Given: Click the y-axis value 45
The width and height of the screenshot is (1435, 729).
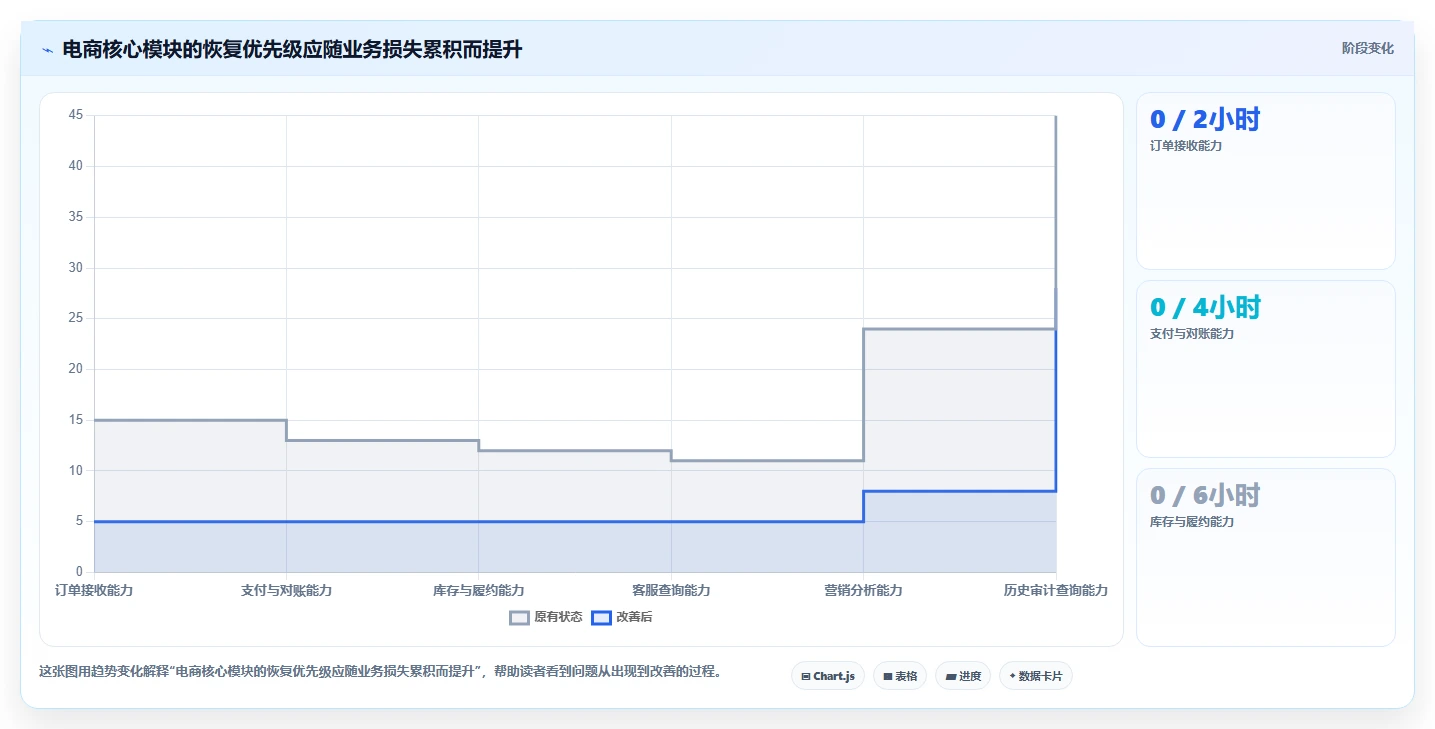Looking at the screenshot, I should [x=76, y=115].
